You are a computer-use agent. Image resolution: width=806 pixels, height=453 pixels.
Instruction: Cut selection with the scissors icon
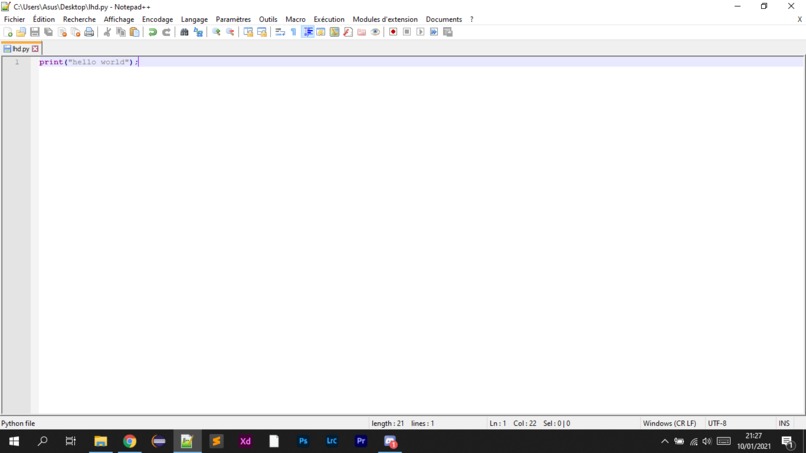107,32
